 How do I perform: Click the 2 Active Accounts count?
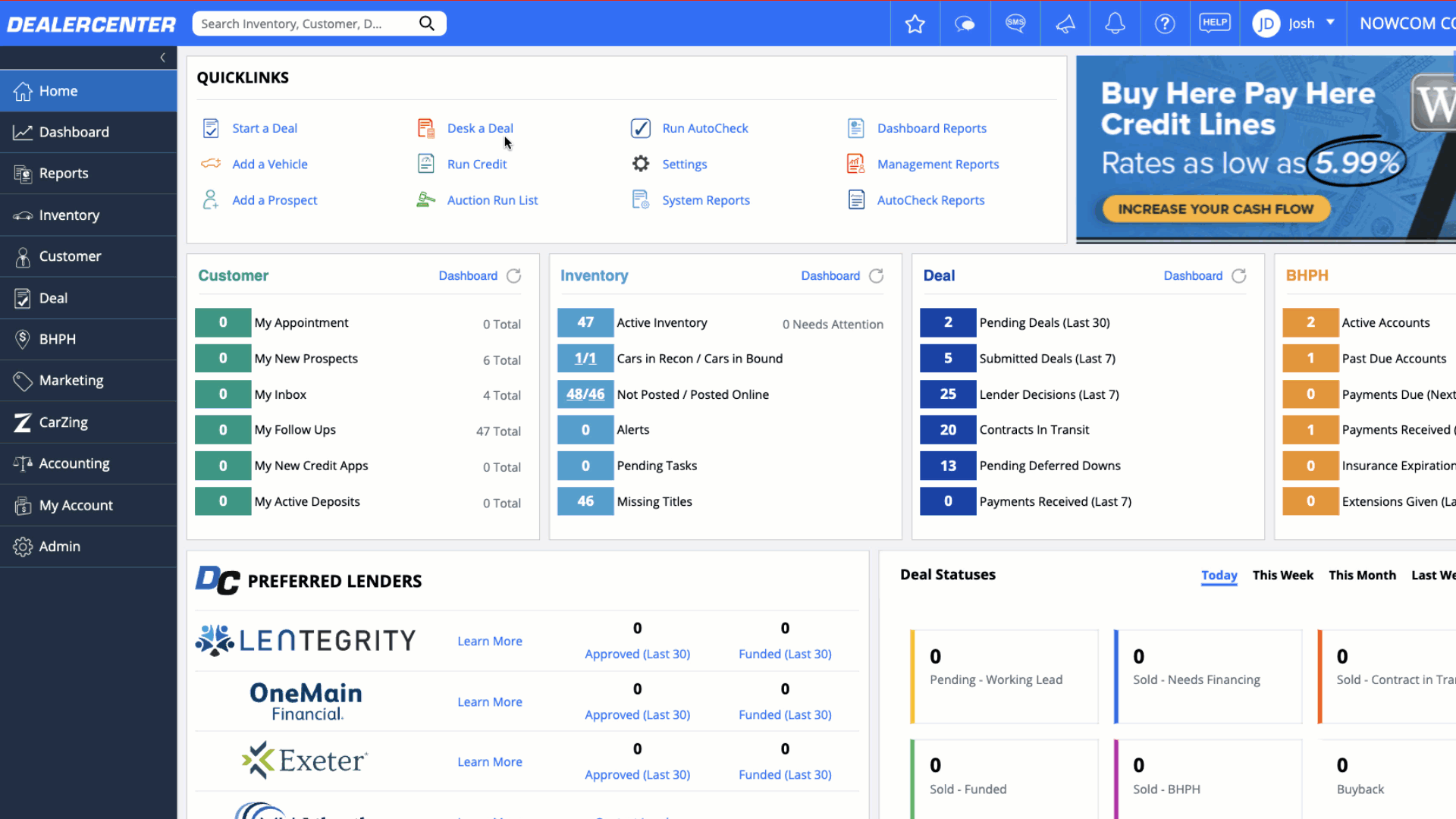(1310, 322)
